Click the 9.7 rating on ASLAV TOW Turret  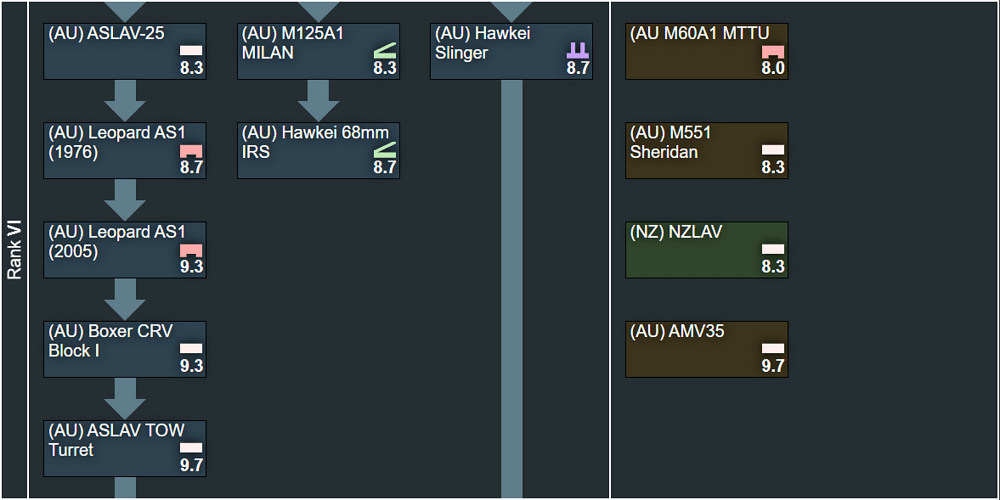pos(191,466)
